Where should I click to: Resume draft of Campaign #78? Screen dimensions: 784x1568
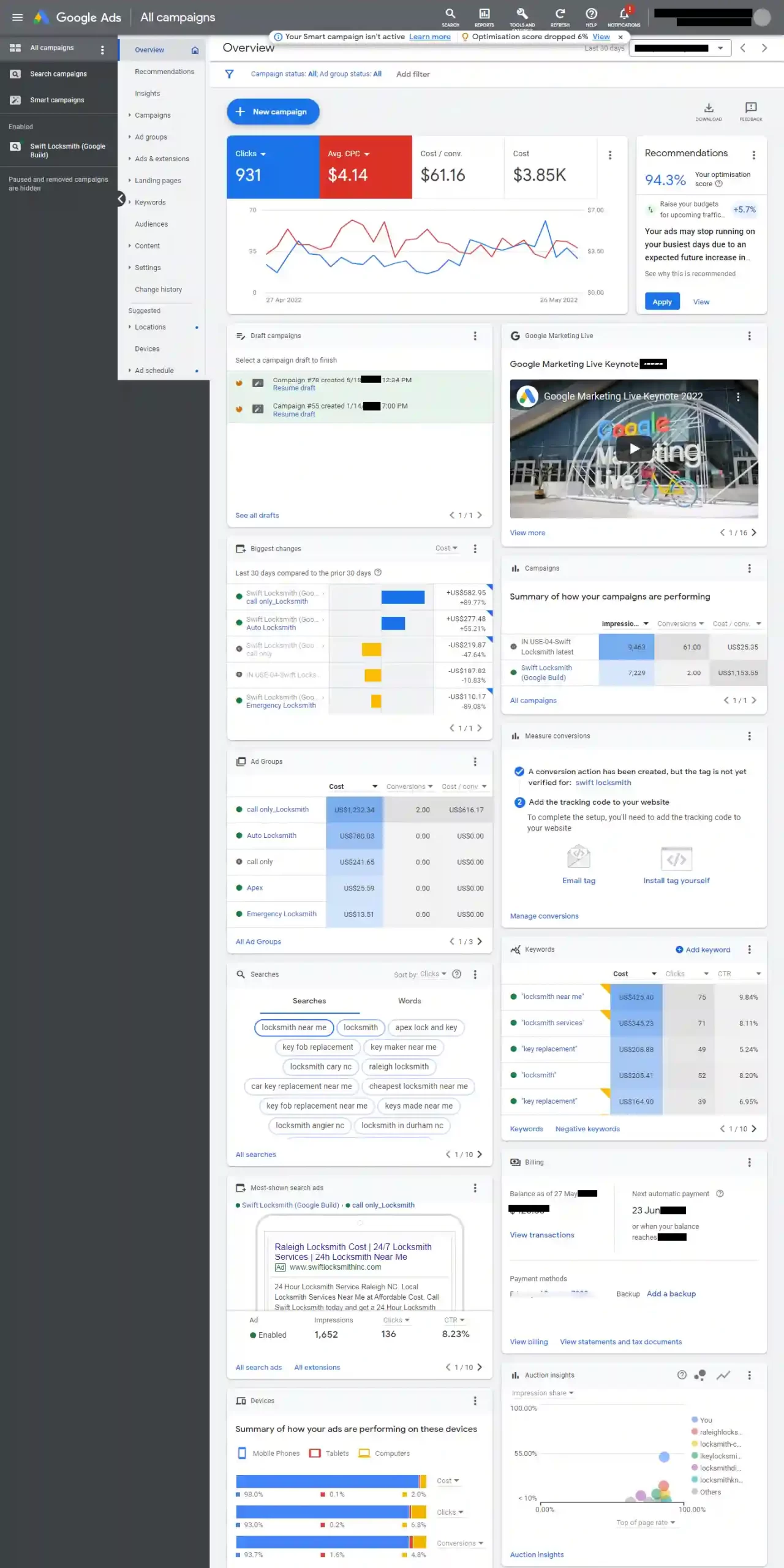(294, 388)
